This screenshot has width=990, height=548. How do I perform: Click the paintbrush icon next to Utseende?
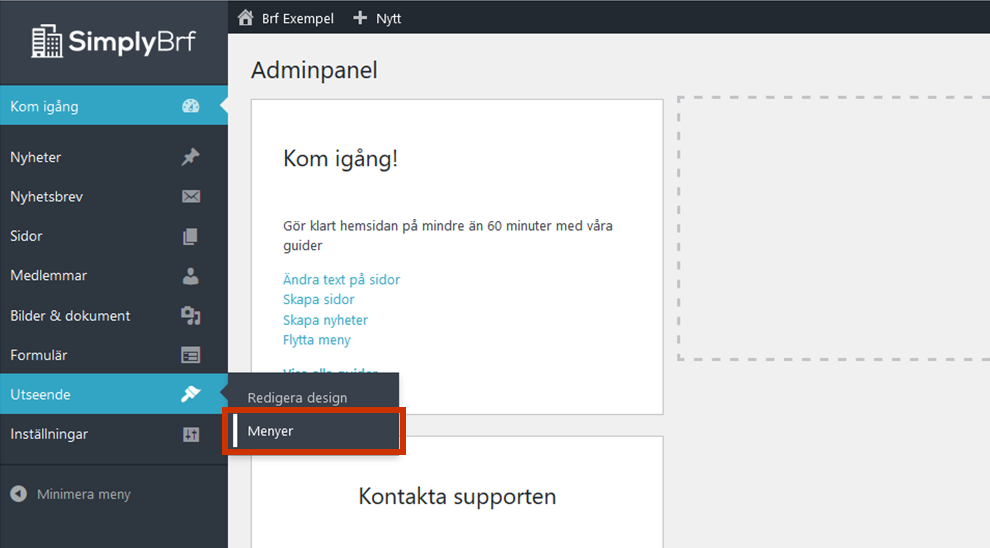point(190,394)
